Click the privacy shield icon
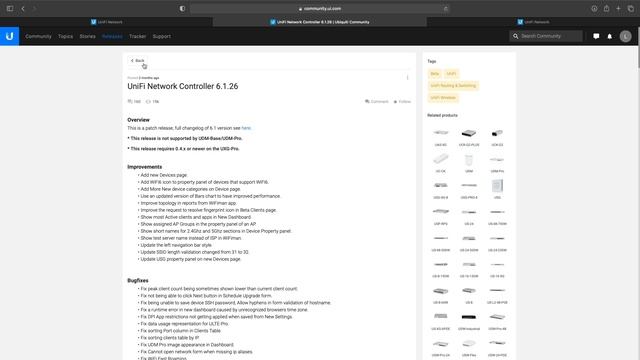 coord(182,8)
